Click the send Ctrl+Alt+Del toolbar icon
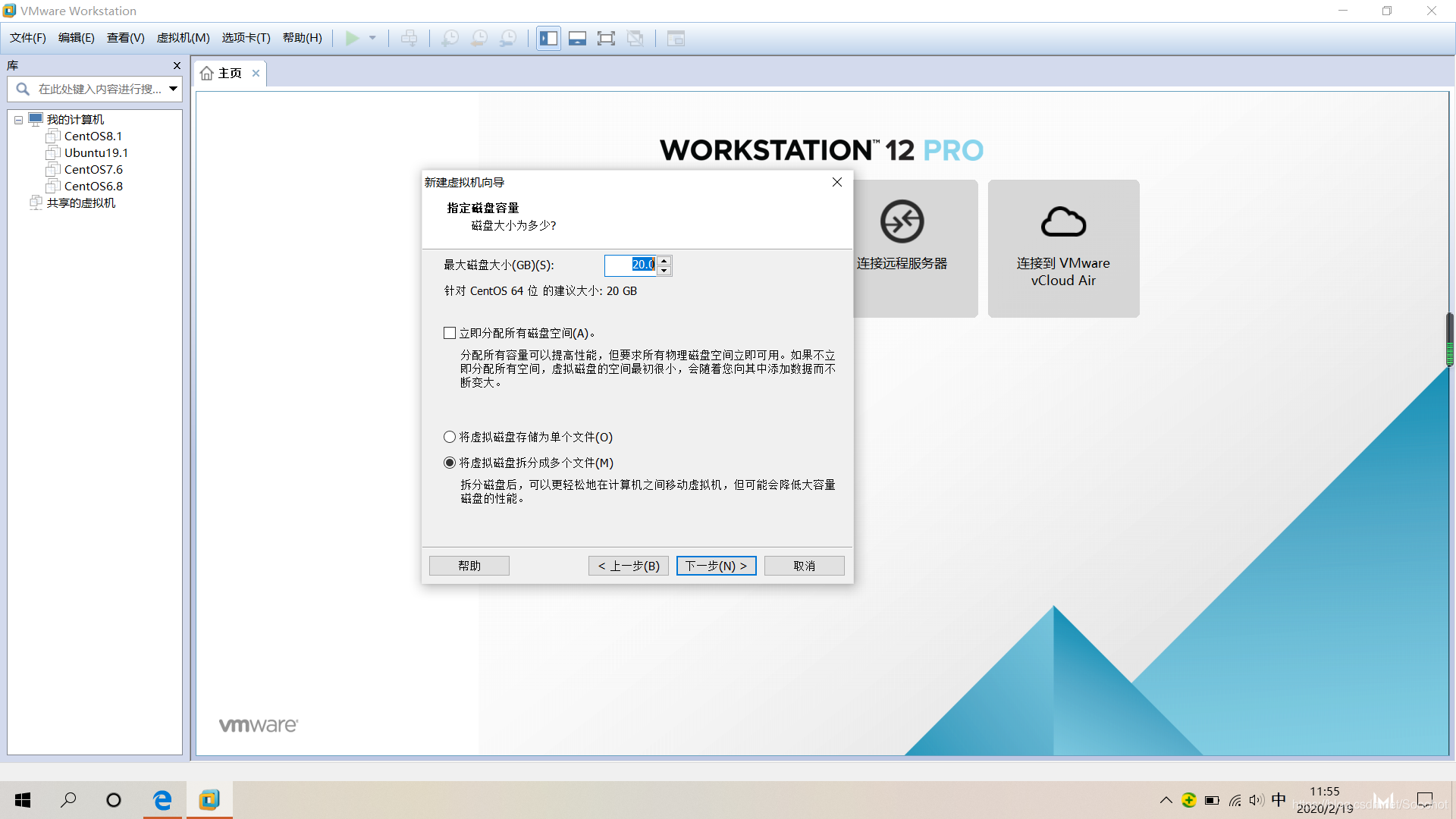 [409, 38]
